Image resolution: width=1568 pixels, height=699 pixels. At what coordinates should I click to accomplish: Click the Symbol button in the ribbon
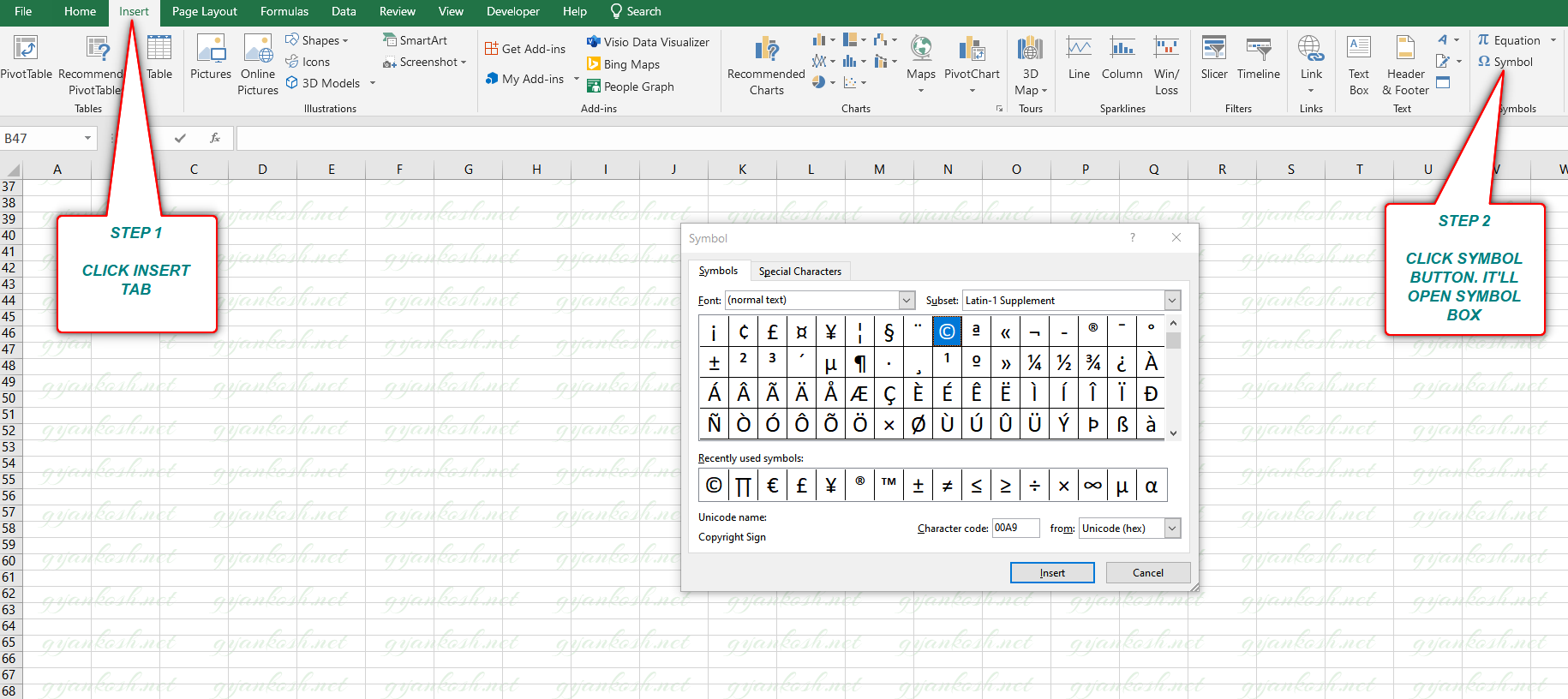(x=1505, y=62)
